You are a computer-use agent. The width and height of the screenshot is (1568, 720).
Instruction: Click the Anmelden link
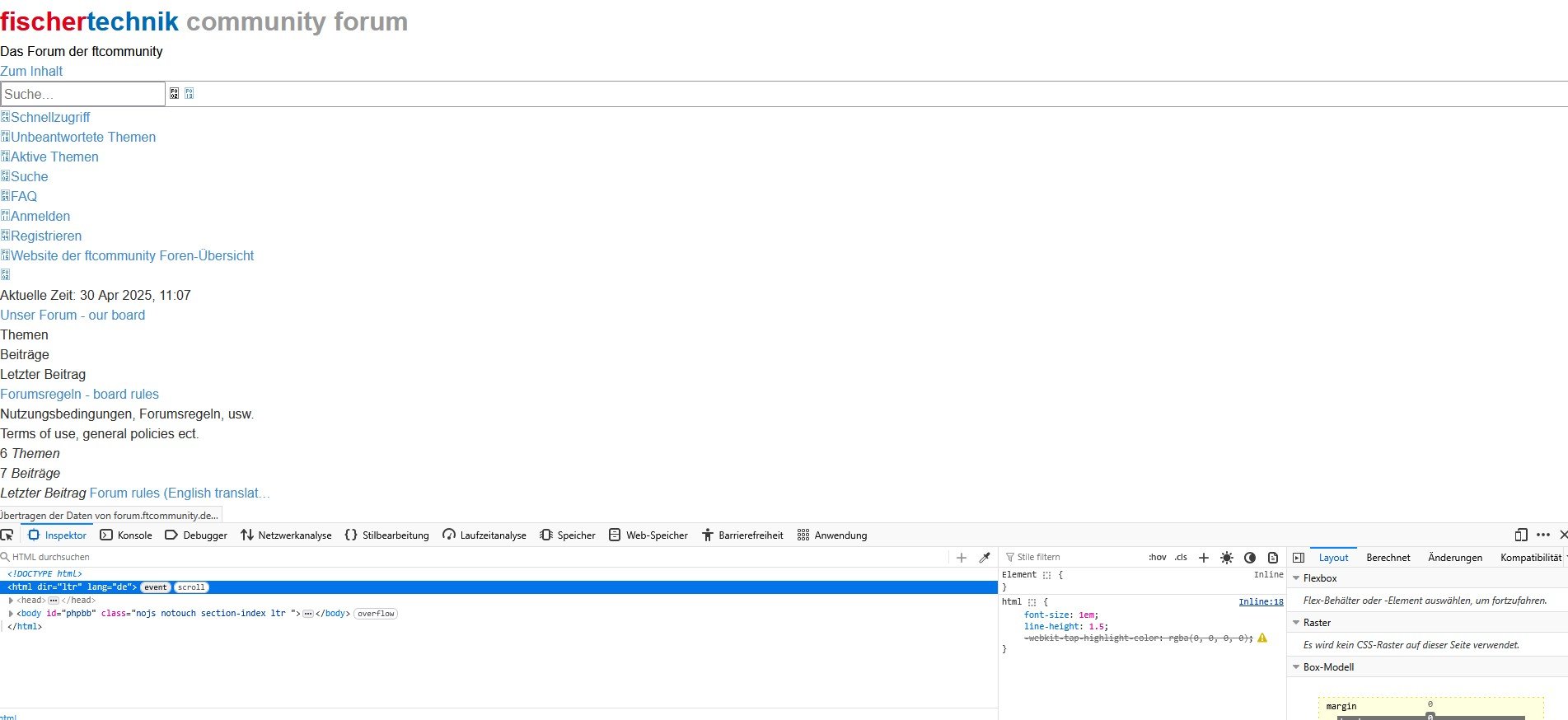(40, 216)
